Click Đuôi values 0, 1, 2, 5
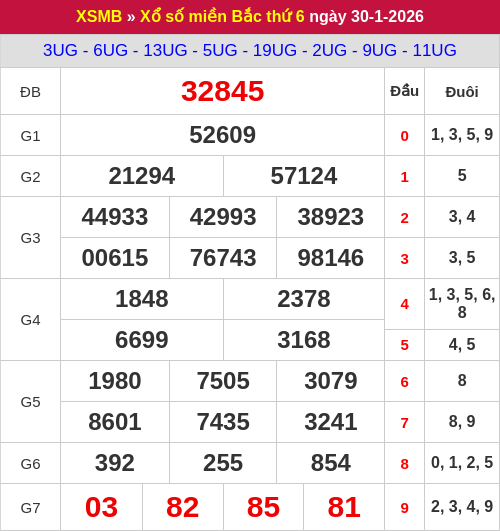Viewport: 500px width, 531px height. pos(462,463)
